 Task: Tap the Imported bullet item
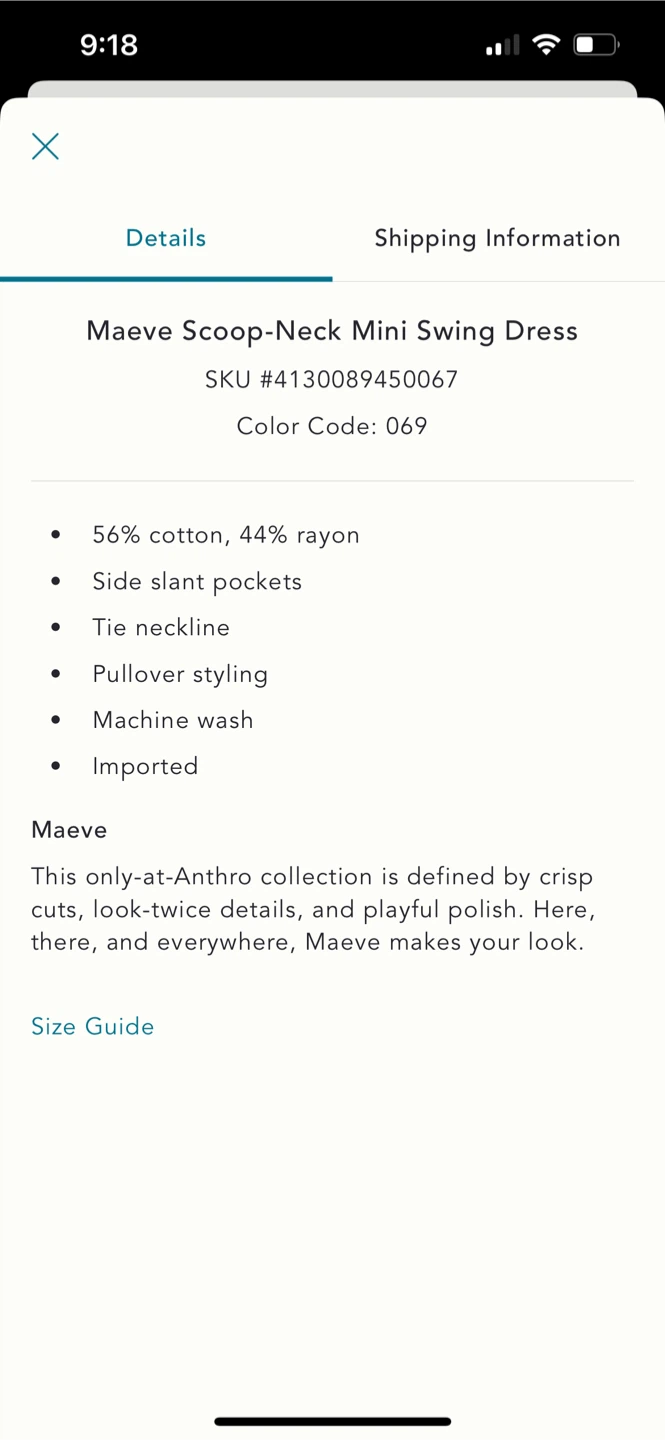(145, 766)
